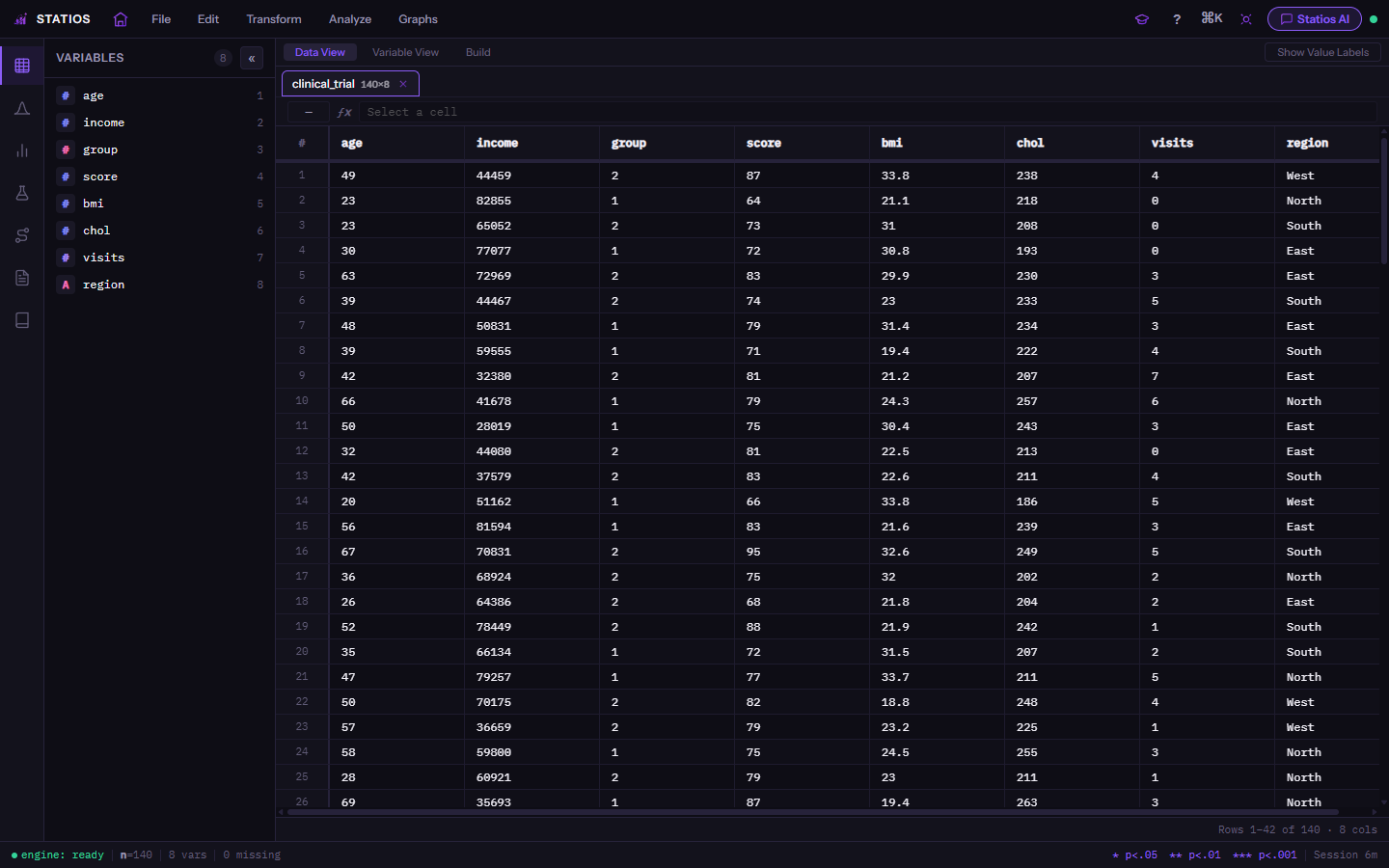Click the STATIOS logo icon
The width and height of the screenshot is (1389, 868).
click(20, 19)
